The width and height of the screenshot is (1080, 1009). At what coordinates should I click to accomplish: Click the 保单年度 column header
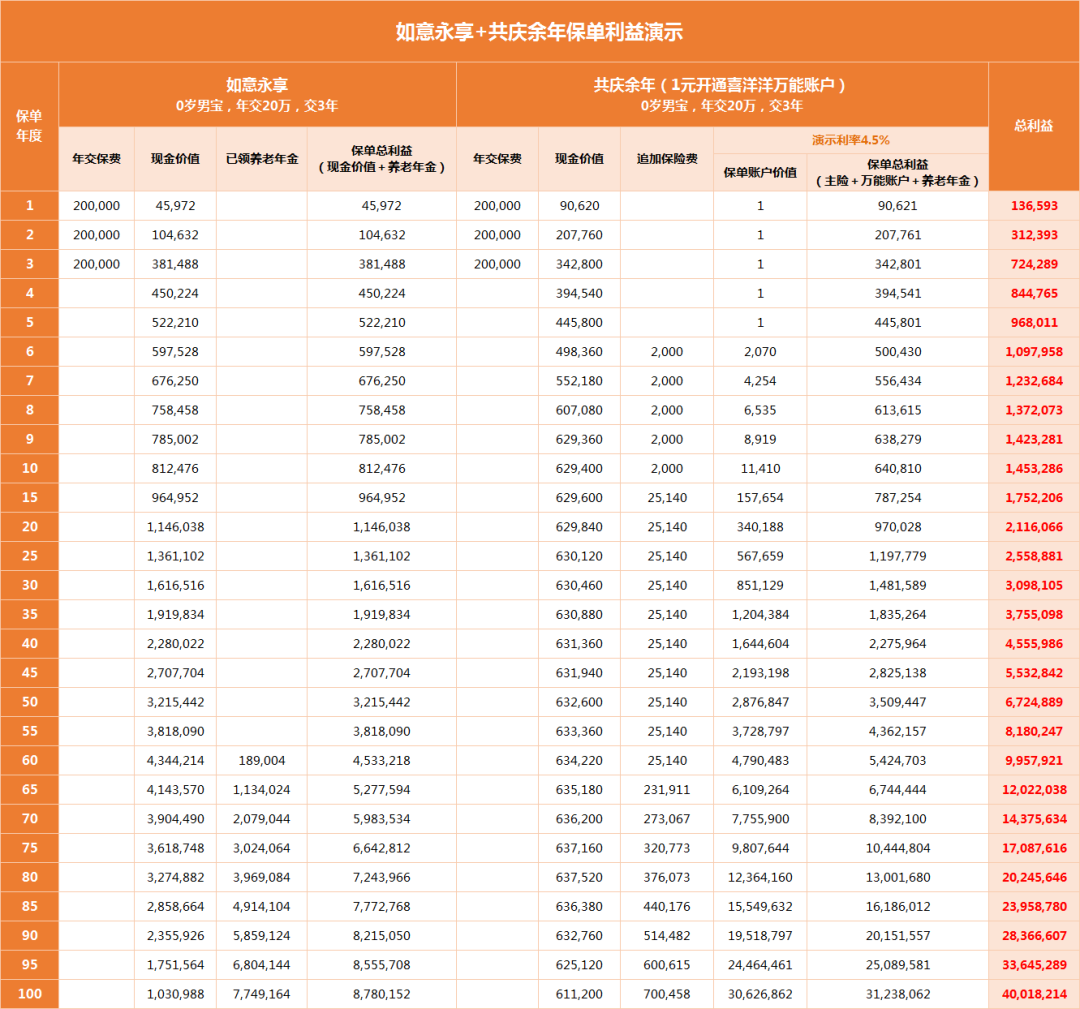31,124
